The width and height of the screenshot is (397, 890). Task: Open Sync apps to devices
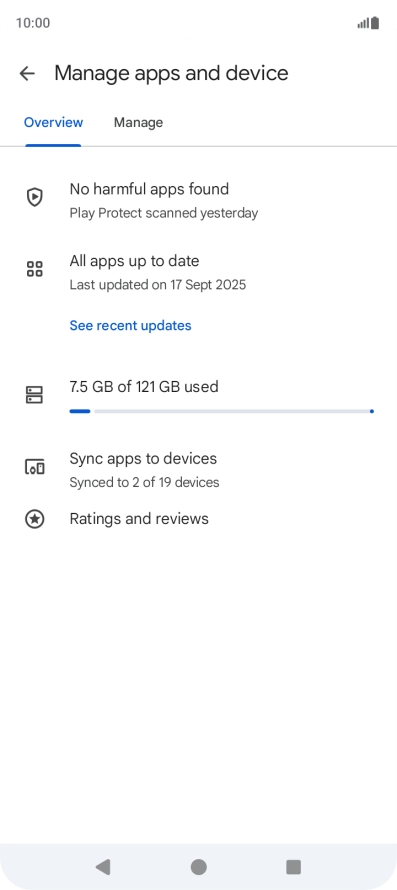(198, 470)
